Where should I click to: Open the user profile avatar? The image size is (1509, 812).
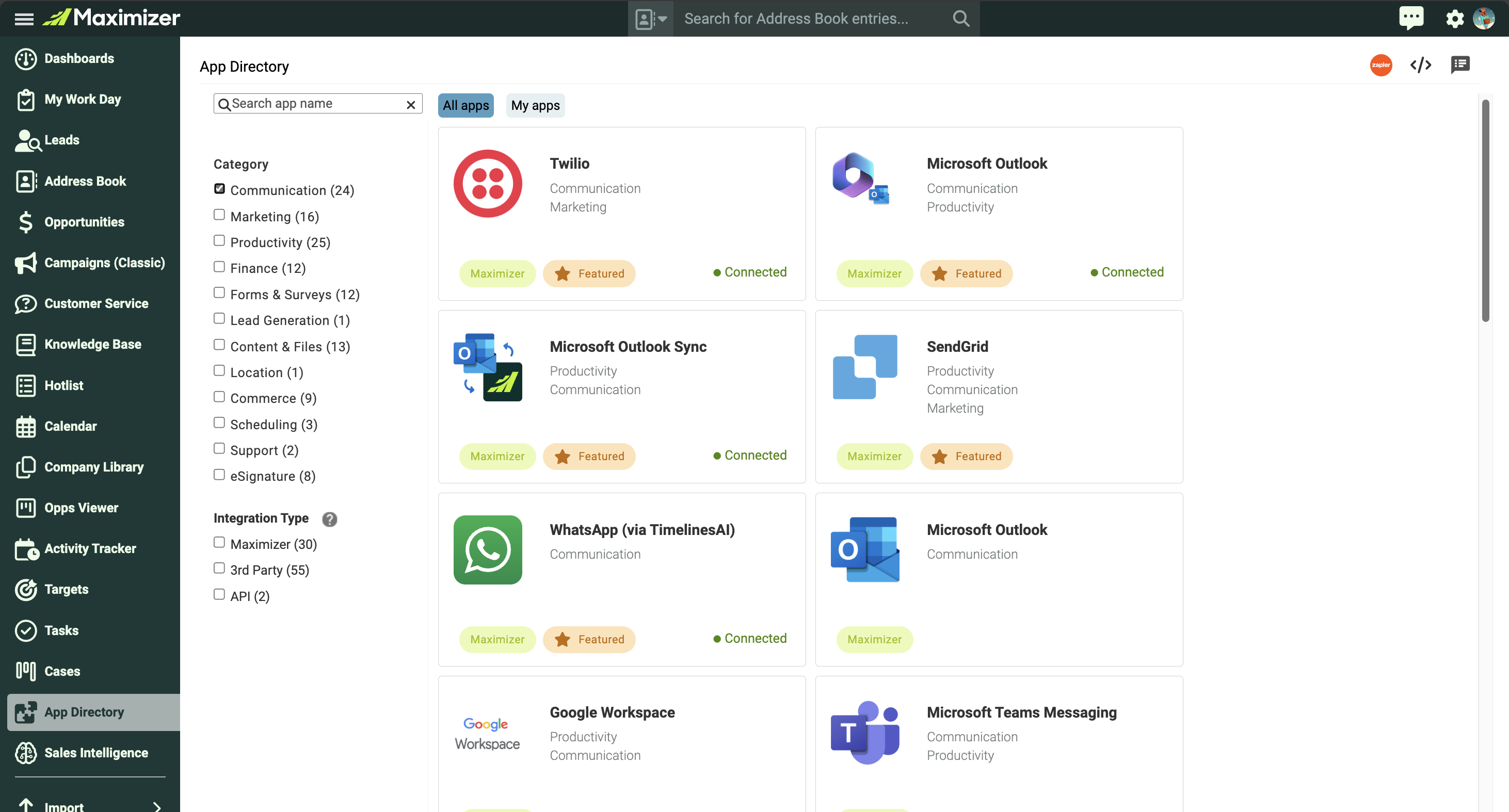pyautogui.click(x=1484, y=18)
